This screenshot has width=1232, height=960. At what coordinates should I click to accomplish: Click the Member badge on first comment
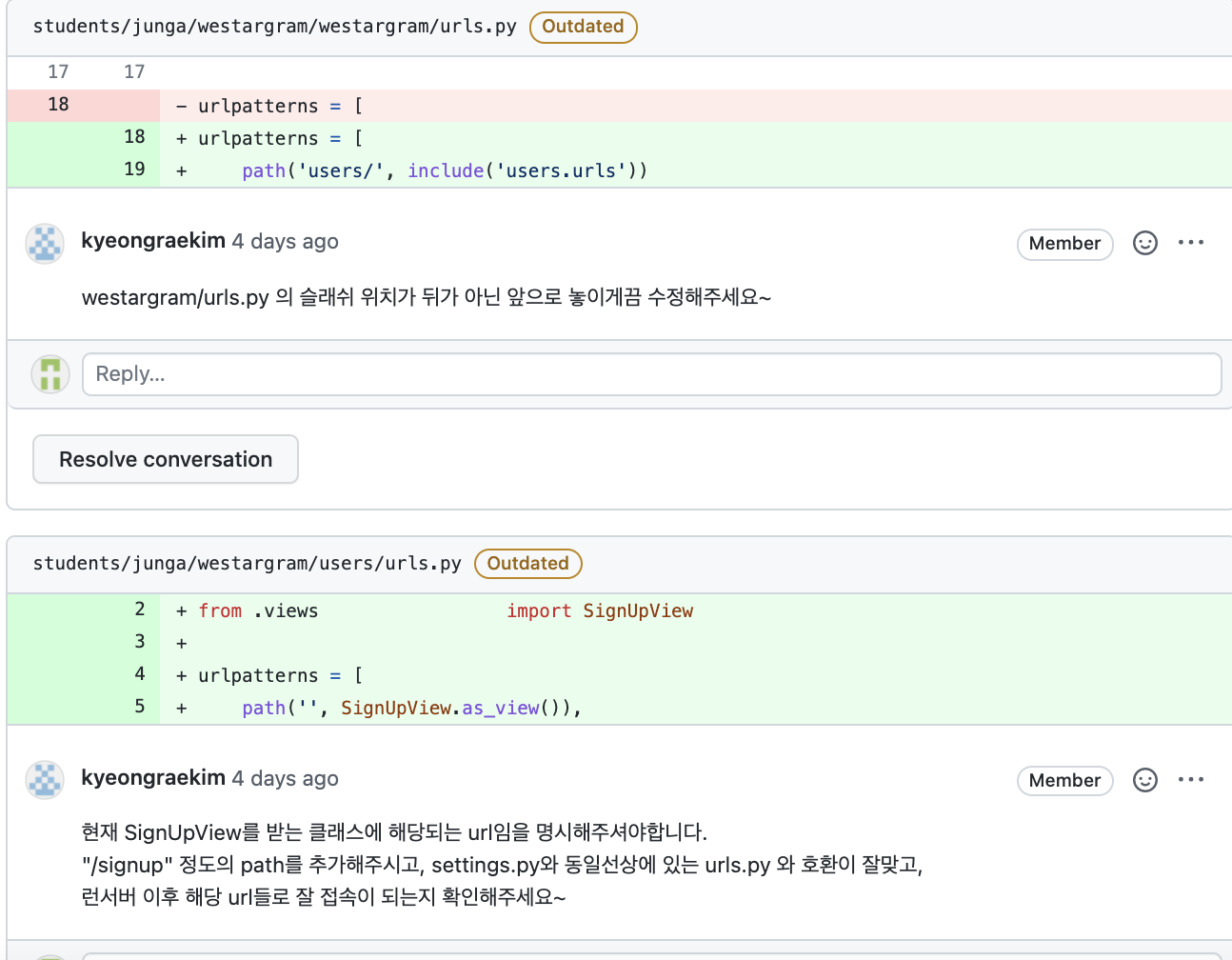point(1065,244)
